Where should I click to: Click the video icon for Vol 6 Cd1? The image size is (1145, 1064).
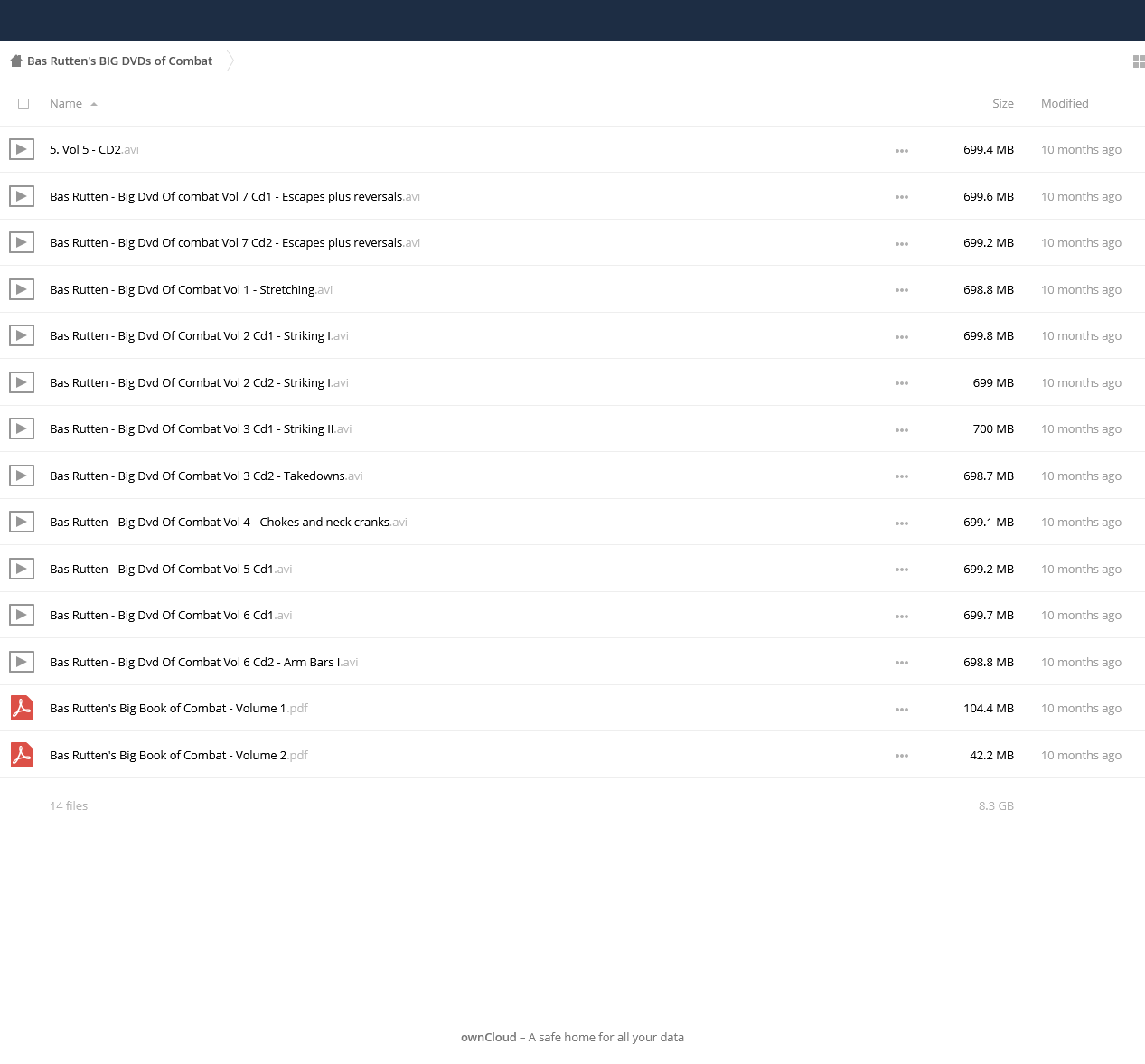22,615
